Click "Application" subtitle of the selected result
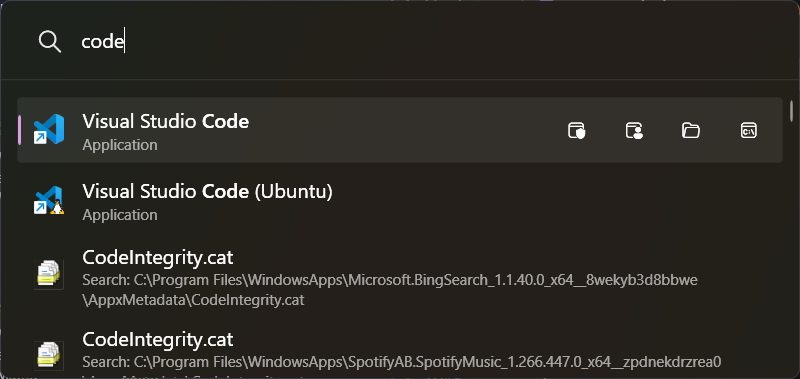This screenshot has width=800, height=379. tap(120, 145)
